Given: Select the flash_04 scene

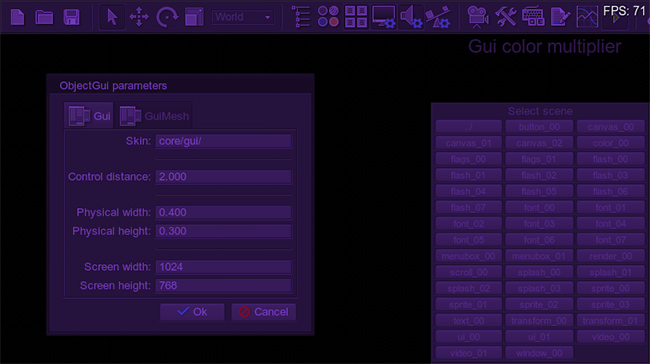Looking at the screenshot, I should 468,192.
